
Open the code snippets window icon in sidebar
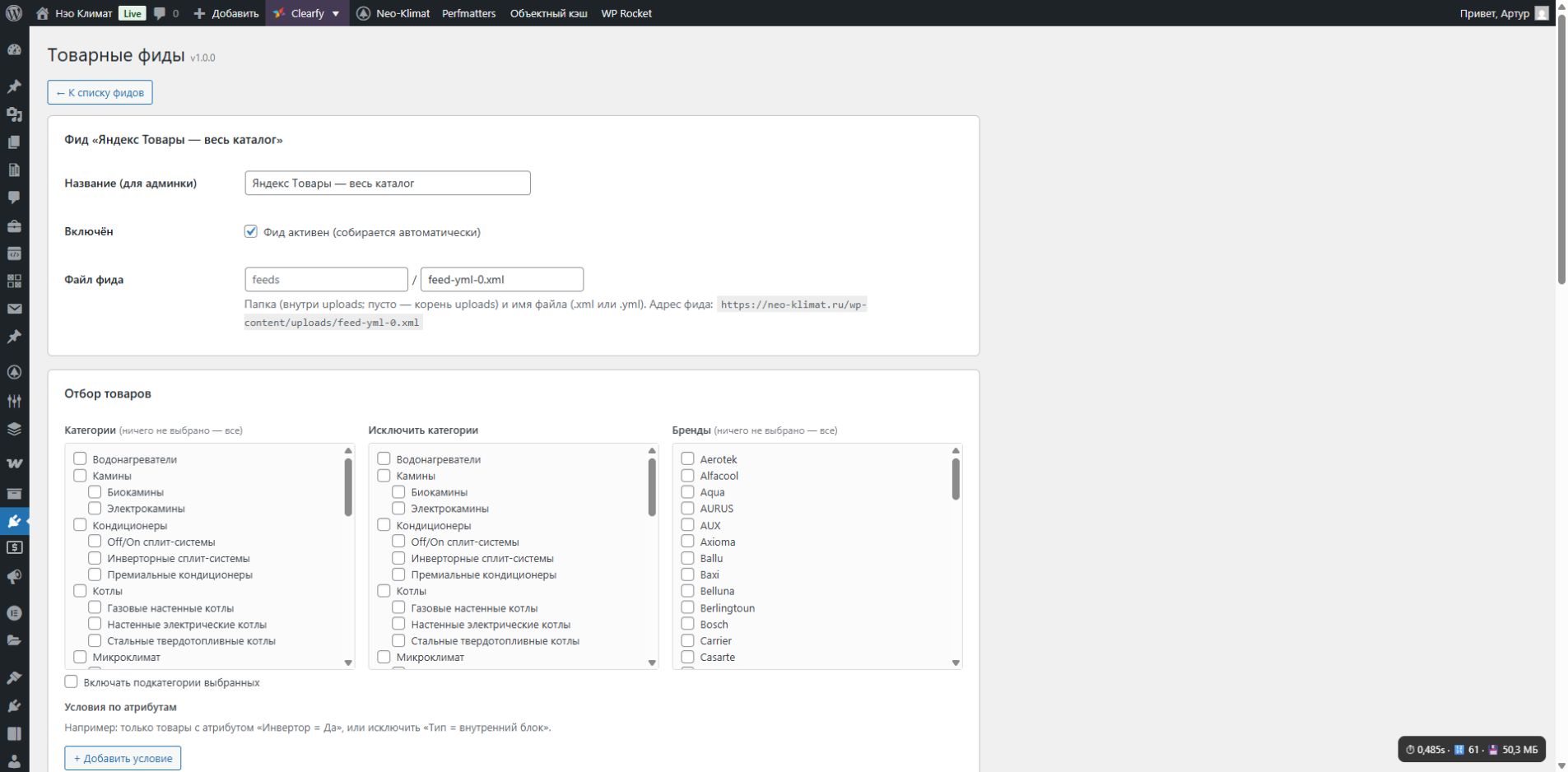point(14,253)
